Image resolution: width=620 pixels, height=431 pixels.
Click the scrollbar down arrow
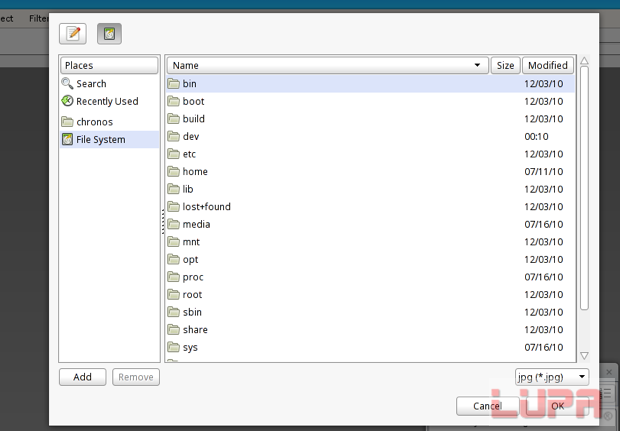click(584, 355)
